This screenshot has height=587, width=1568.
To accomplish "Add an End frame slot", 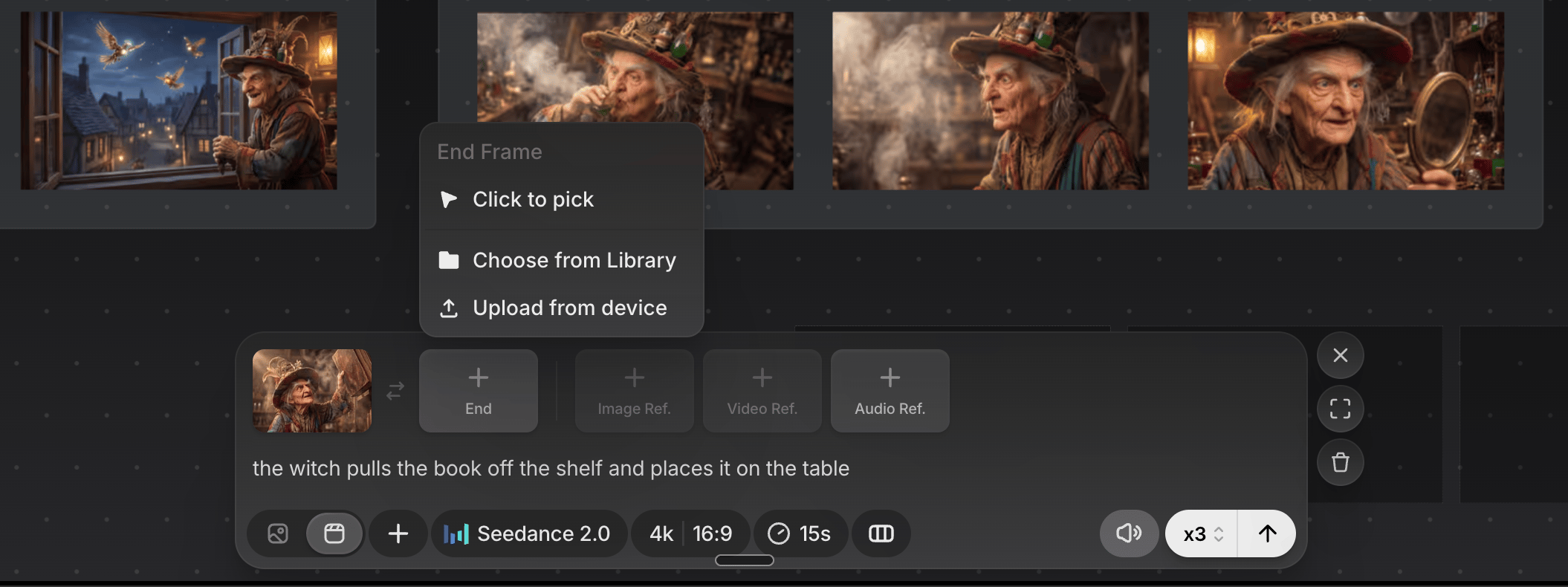I will point(479,391).
